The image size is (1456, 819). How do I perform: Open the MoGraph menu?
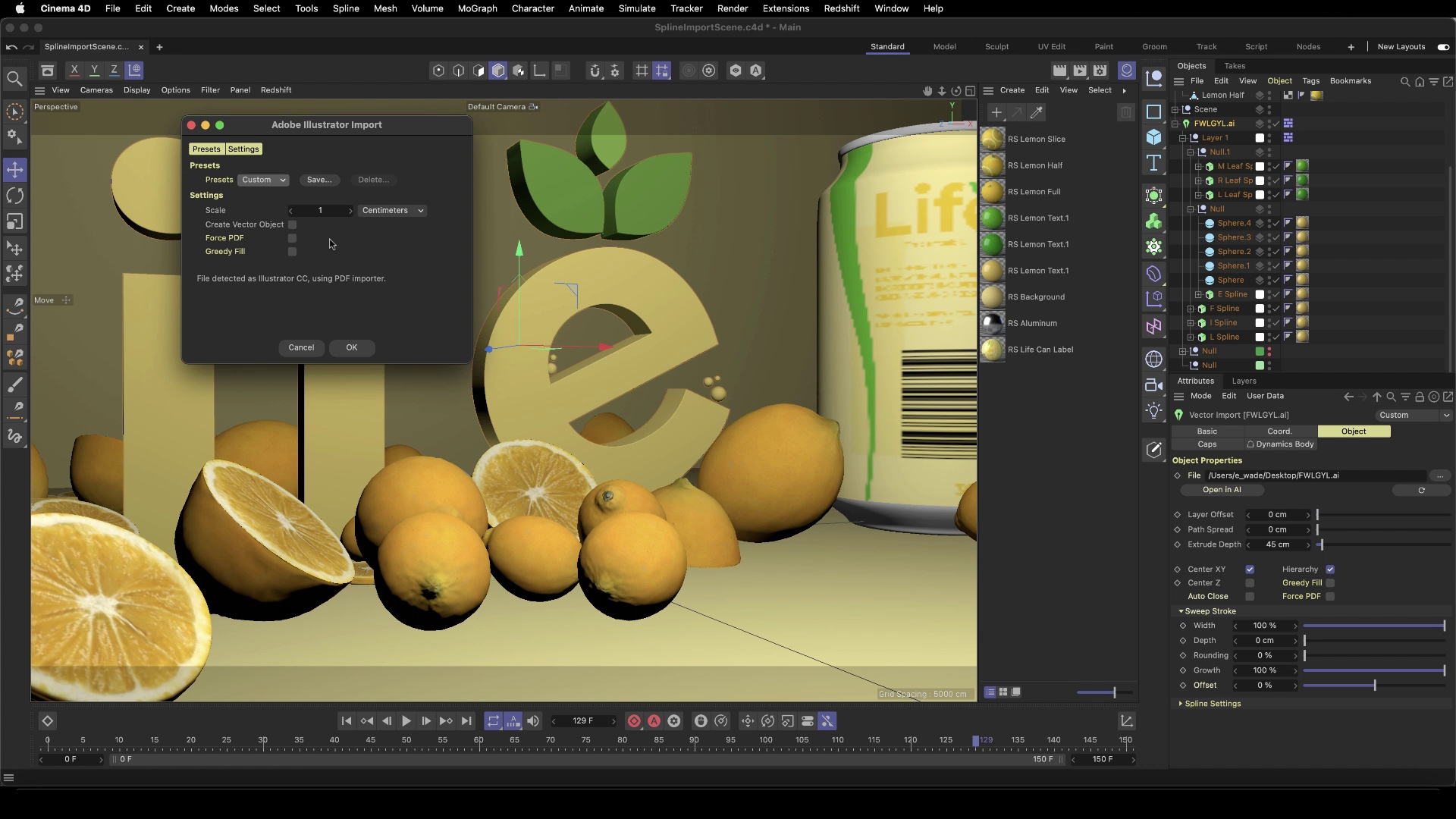tap(477, 8)
